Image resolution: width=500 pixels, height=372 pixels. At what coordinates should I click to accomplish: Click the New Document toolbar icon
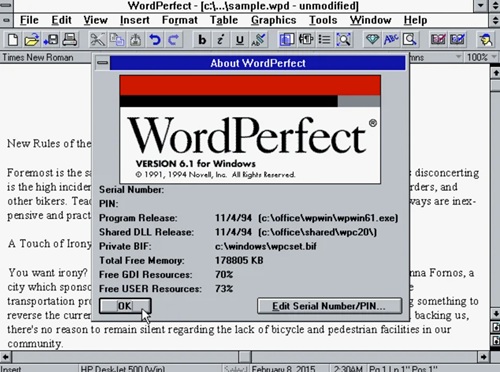tap(13, 40)
